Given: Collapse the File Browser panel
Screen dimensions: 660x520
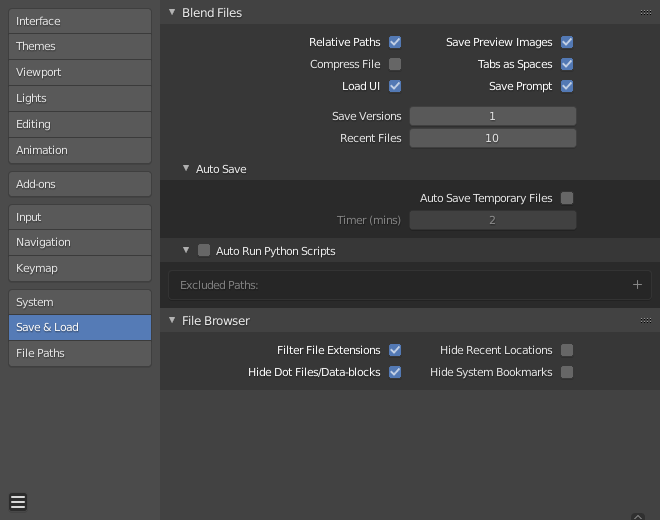Looking at the screenshot, I should pos(171,321).
